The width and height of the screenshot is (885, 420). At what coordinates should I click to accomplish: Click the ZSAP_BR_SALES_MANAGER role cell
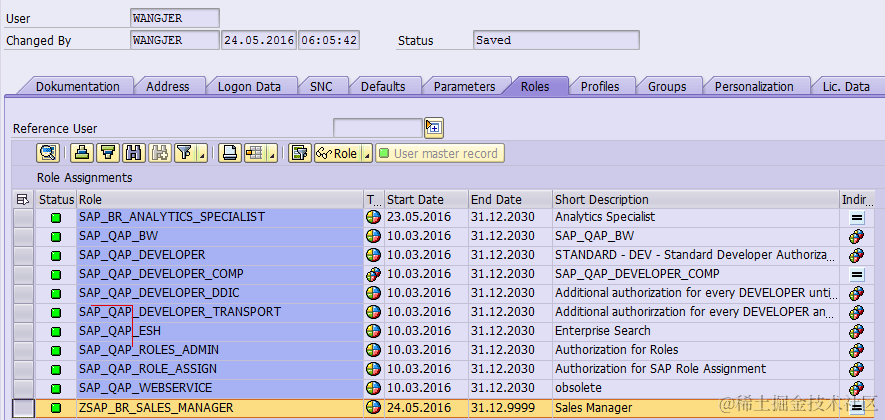tap(220, 408)
